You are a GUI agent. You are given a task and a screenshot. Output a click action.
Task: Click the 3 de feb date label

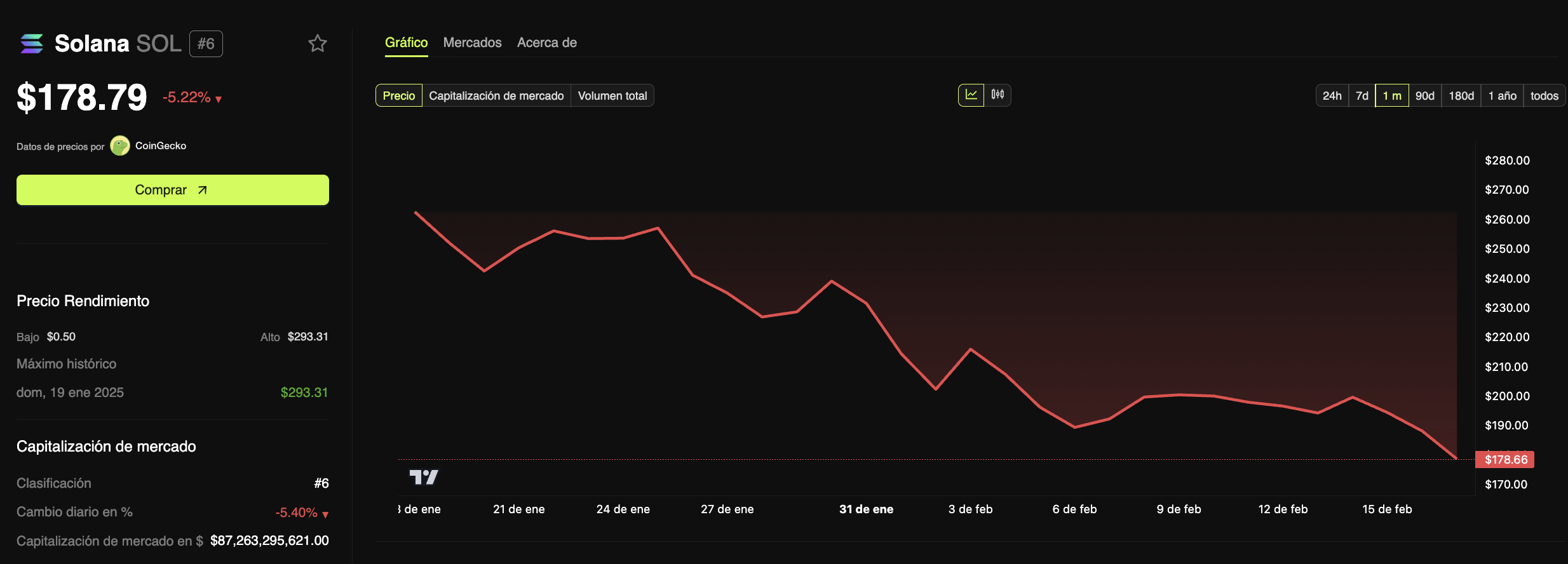[x=970, y=509]
